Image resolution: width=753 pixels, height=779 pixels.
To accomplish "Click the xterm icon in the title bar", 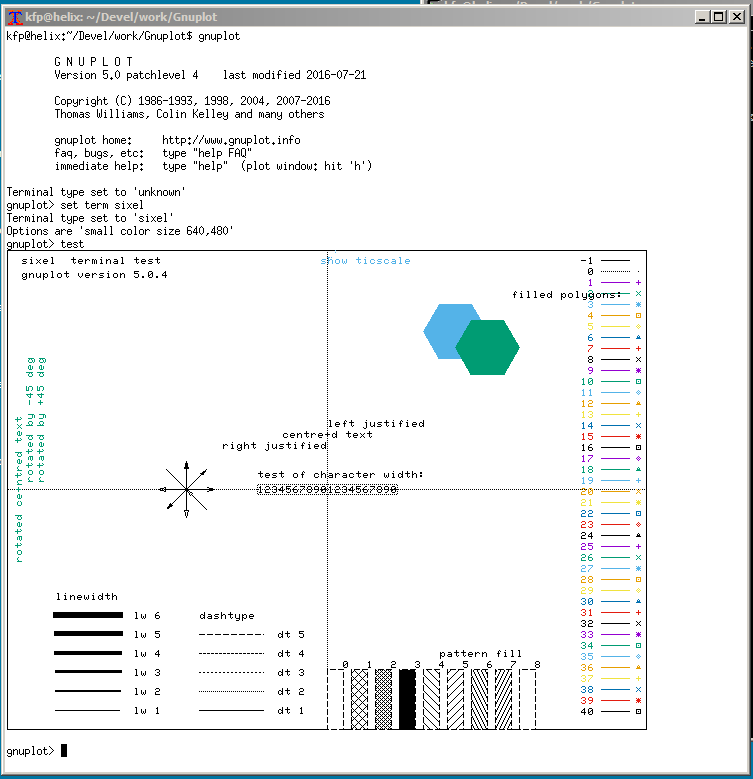I will click(x=15, y=17).
